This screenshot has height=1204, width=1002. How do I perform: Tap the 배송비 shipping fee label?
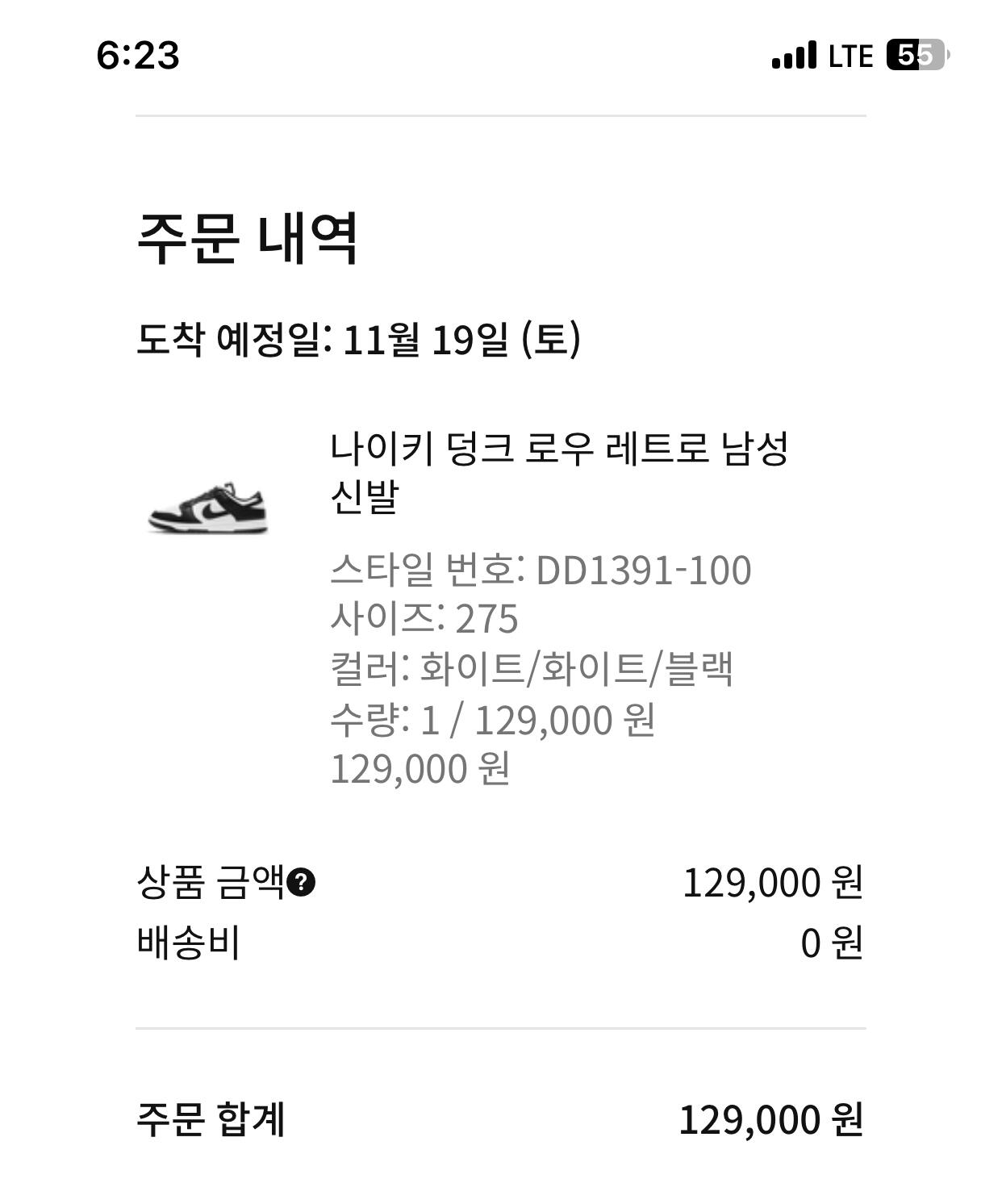(x=189, y=943)
